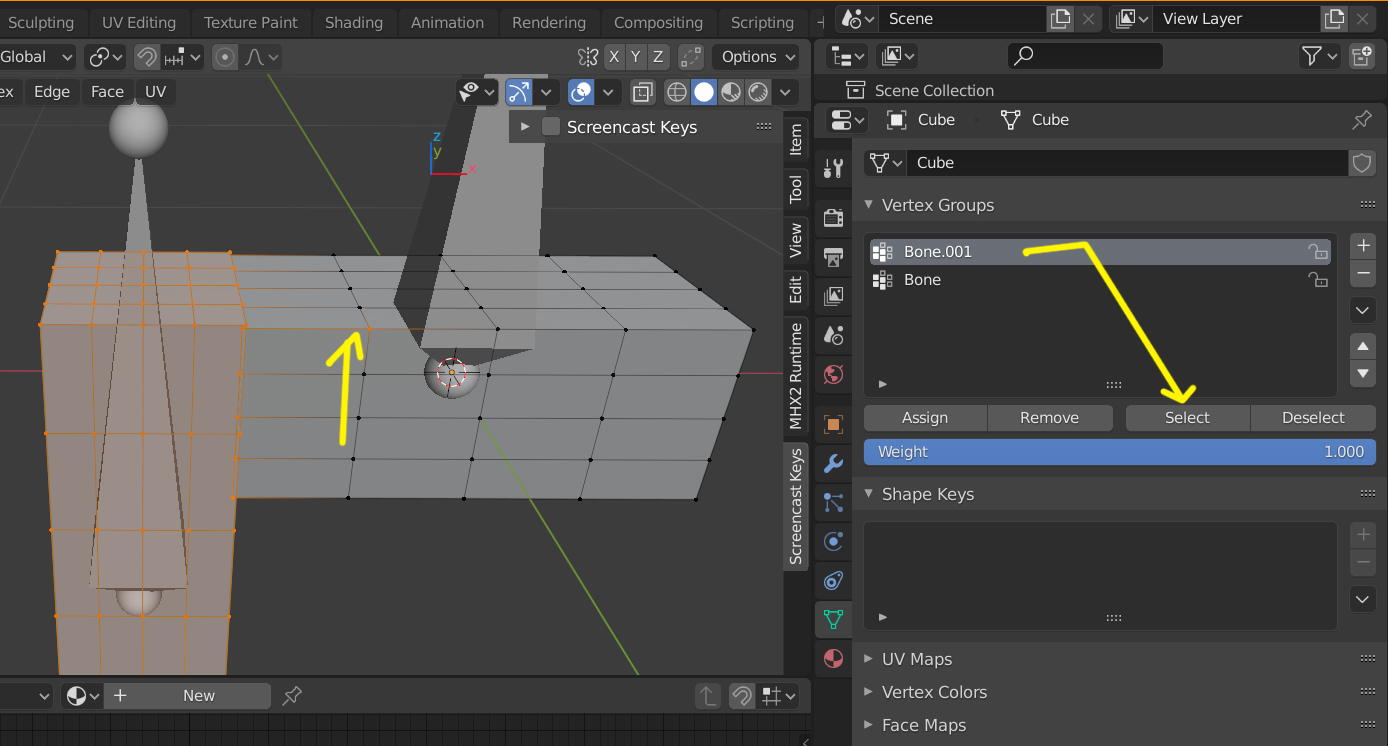Viewport: 1388px width, 746px height.
Task: Toggle lock on Bone vertex group
Action: 1319,280
